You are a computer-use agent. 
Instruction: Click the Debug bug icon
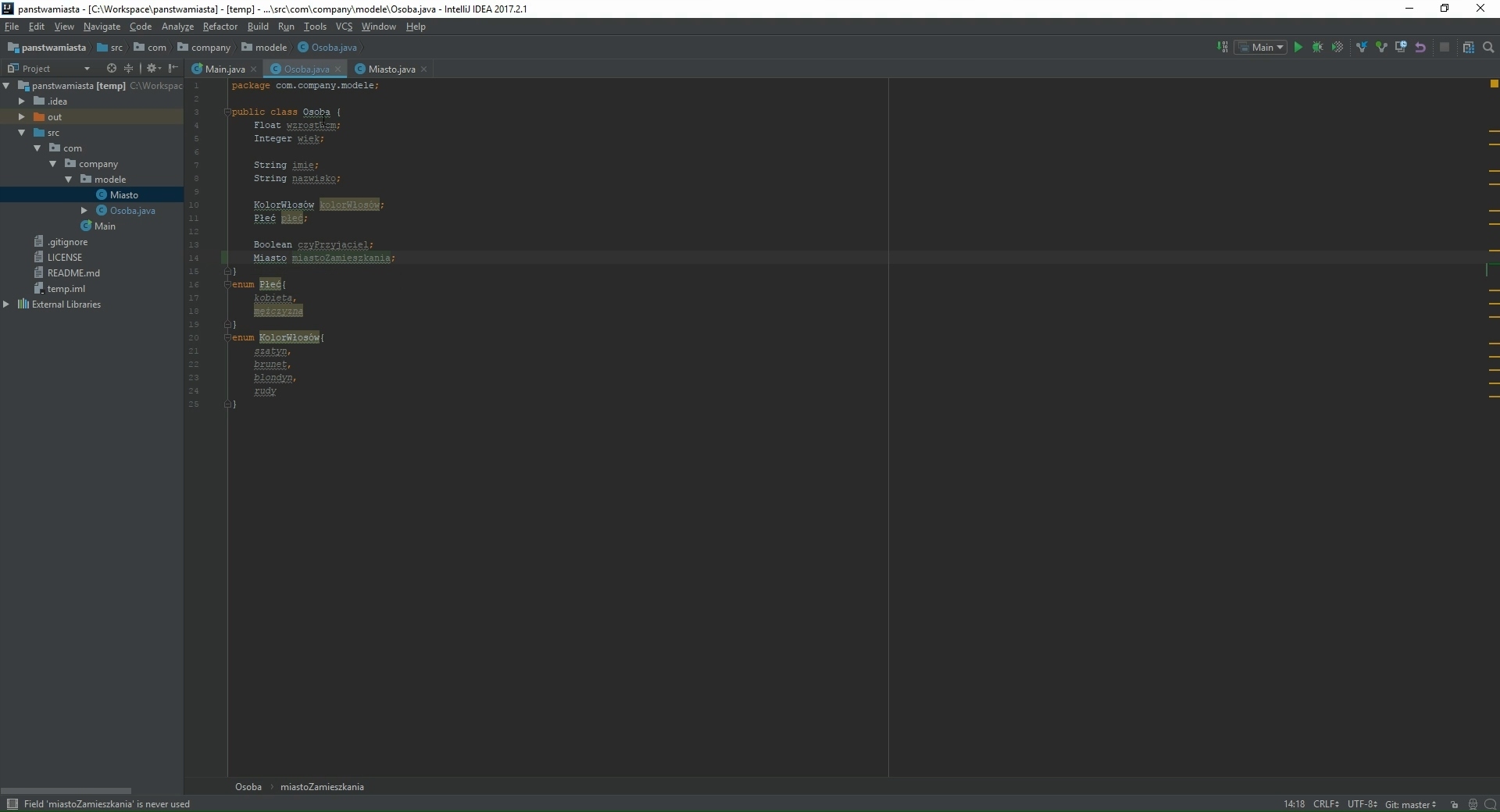[1318, 48]
